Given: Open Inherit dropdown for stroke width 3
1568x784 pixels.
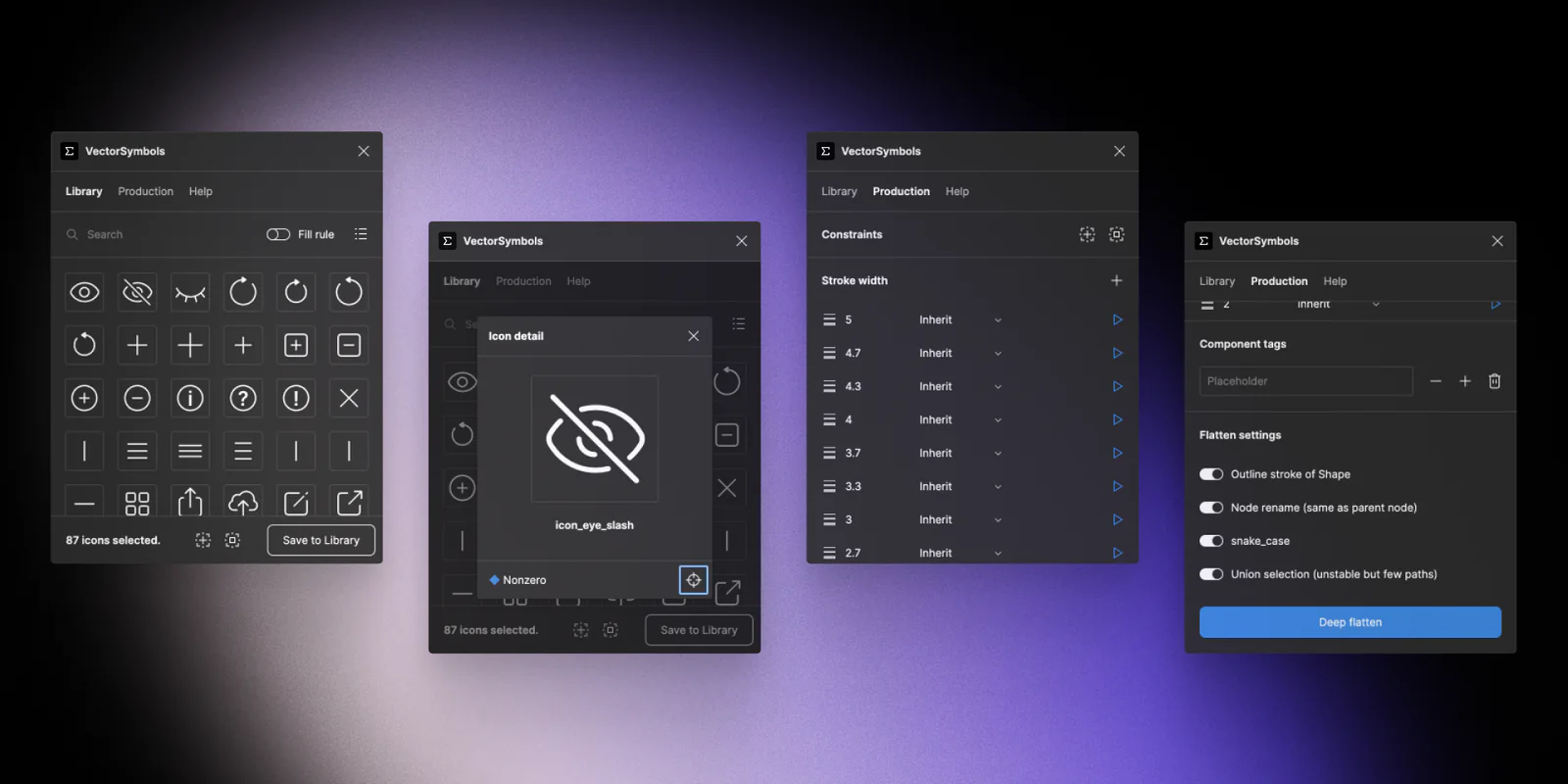Looking at the screenshot, I should 960,519.
